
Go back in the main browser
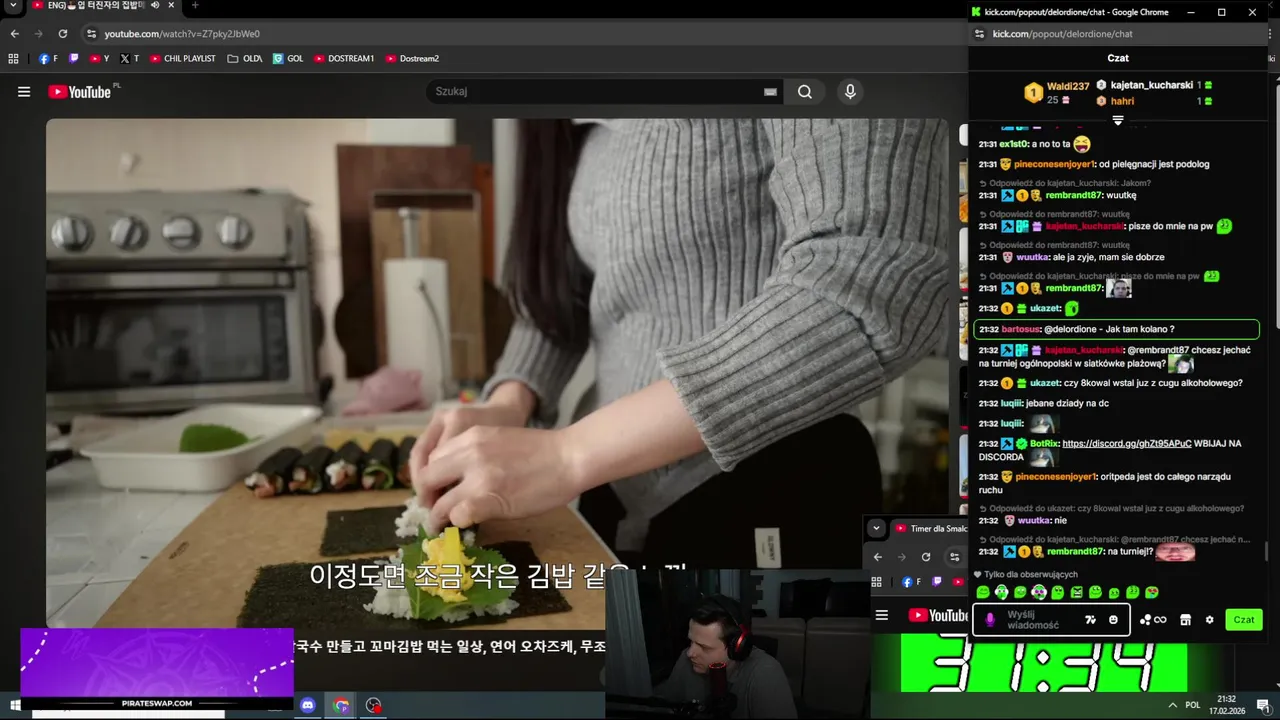point(14,33)
